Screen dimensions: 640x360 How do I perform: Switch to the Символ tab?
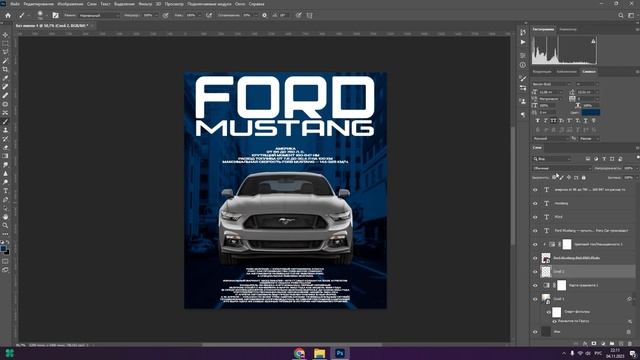click(589, 71)
